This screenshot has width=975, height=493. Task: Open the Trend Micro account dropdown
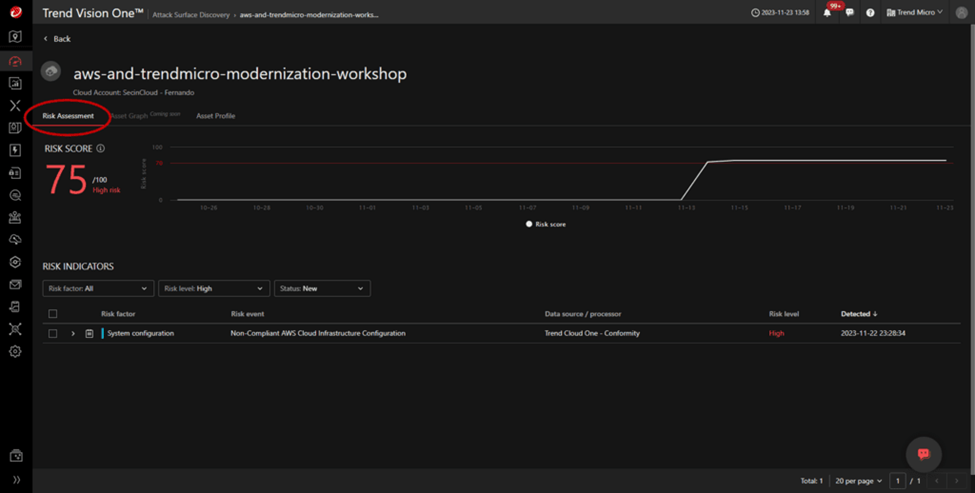click(x=914, y=12)
